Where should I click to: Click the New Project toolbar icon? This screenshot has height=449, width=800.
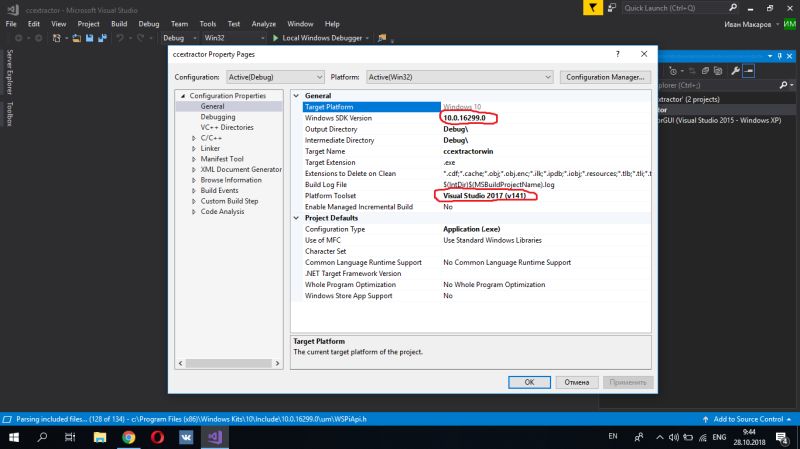point(57,38)
